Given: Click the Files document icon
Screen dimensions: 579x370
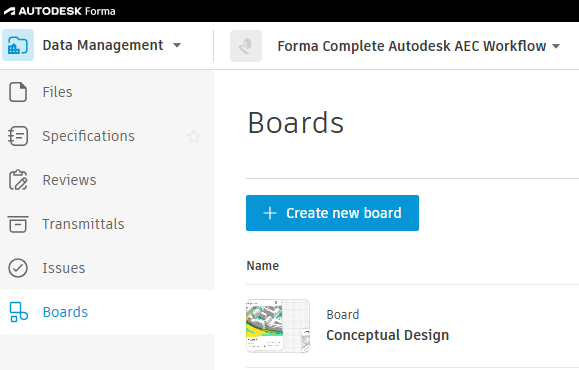Looking at the screenshot, I should point(18,92).
